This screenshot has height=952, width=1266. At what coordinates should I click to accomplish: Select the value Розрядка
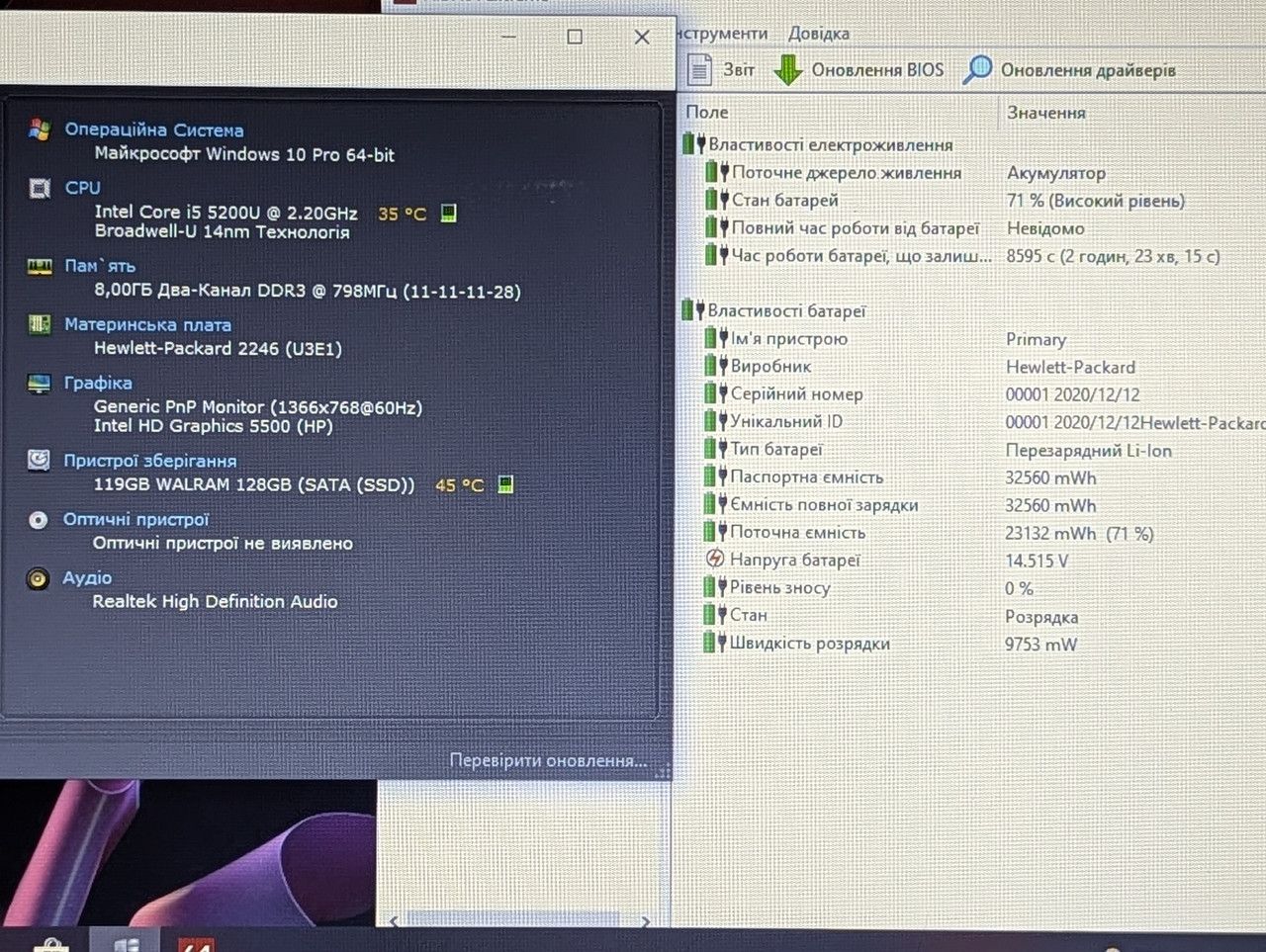click(1041, 617)
